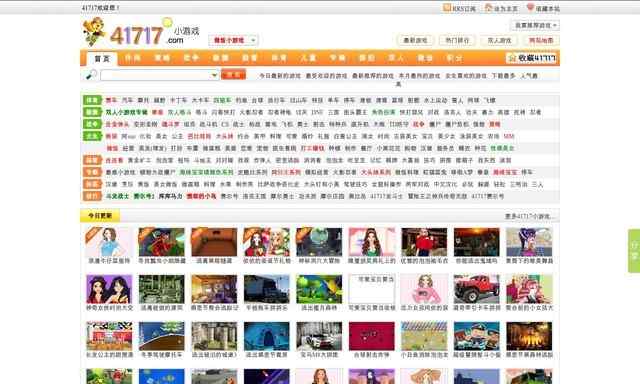Open the two girls purple background thumbnail
Viewport: 640px width, 384px height.
[109, 289]
